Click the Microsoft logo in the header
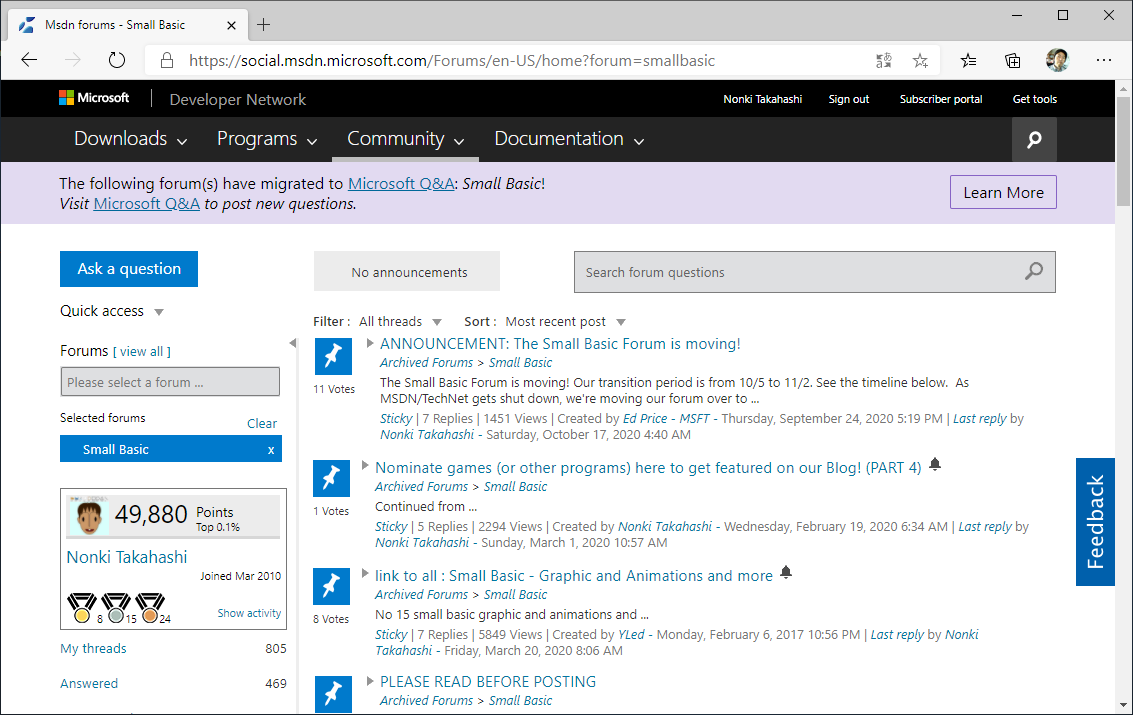 coord(95,97)
